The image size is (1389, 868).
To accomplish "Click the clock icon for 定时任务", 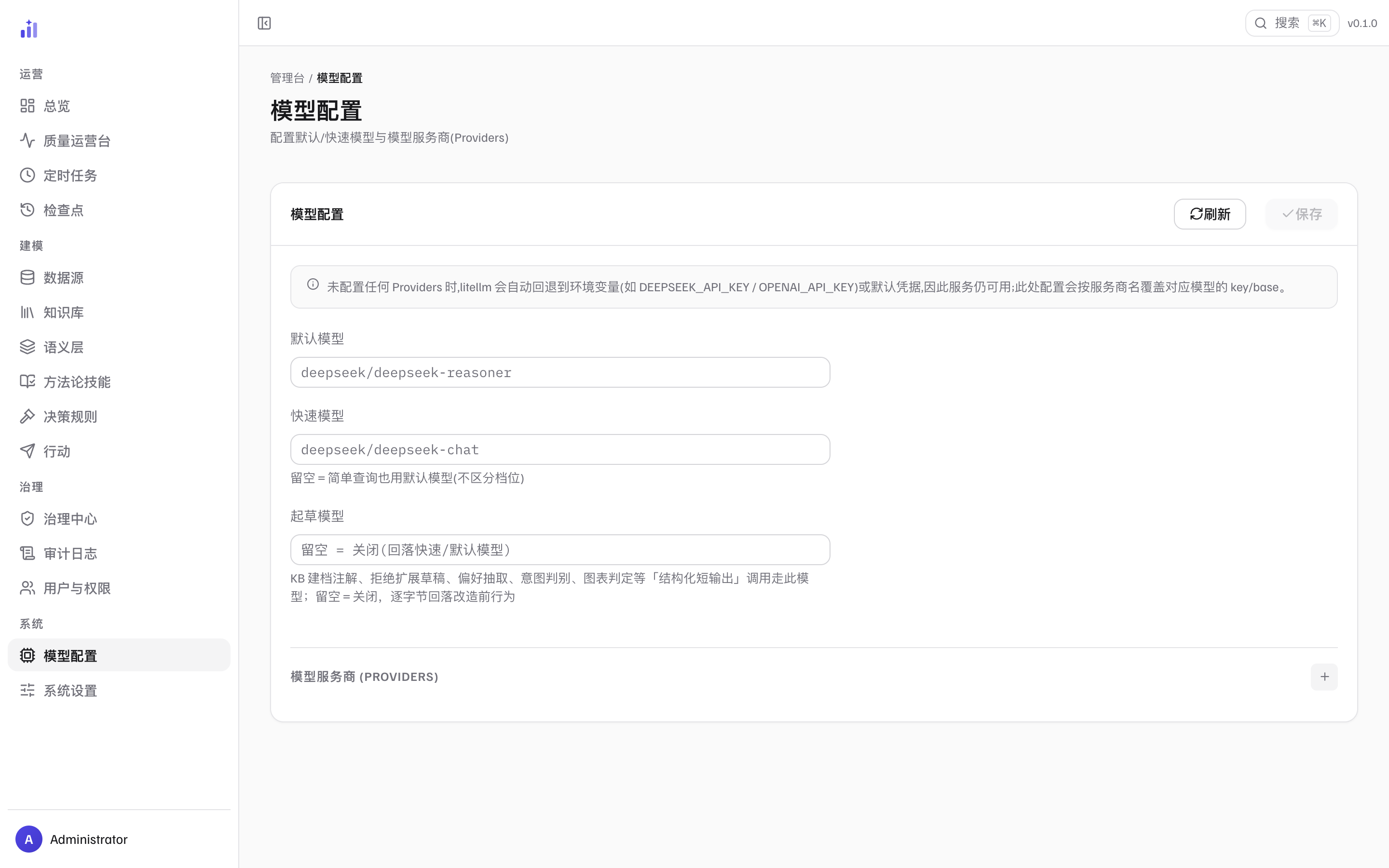I will 27,175.
